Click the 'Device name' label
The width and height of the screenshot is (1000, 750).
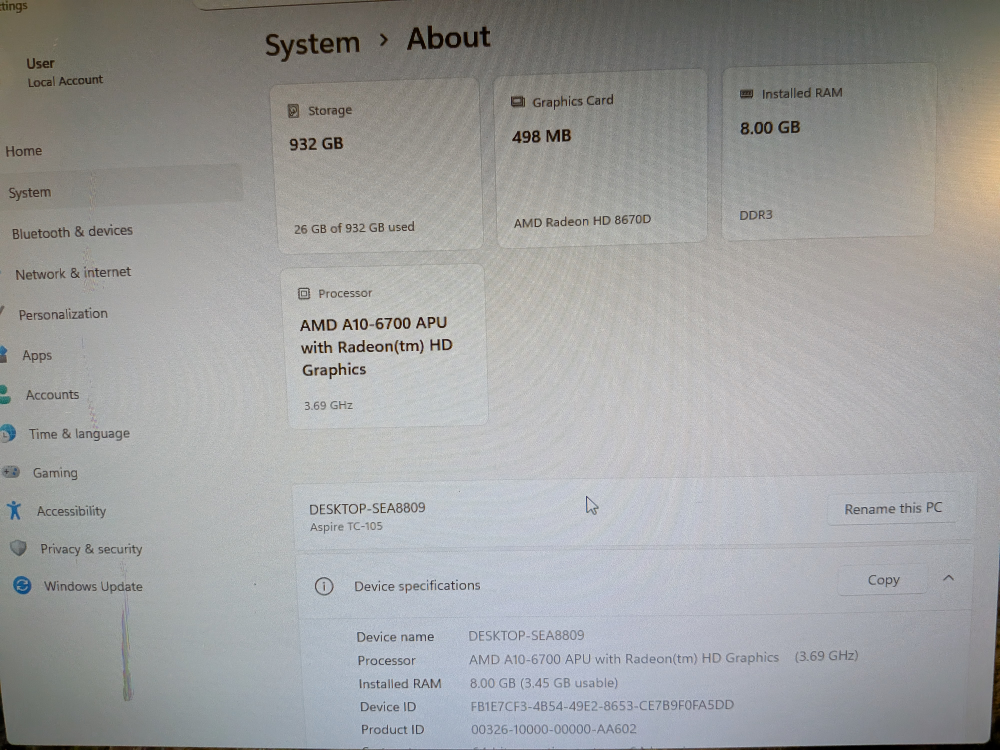(x=395, y=636)
